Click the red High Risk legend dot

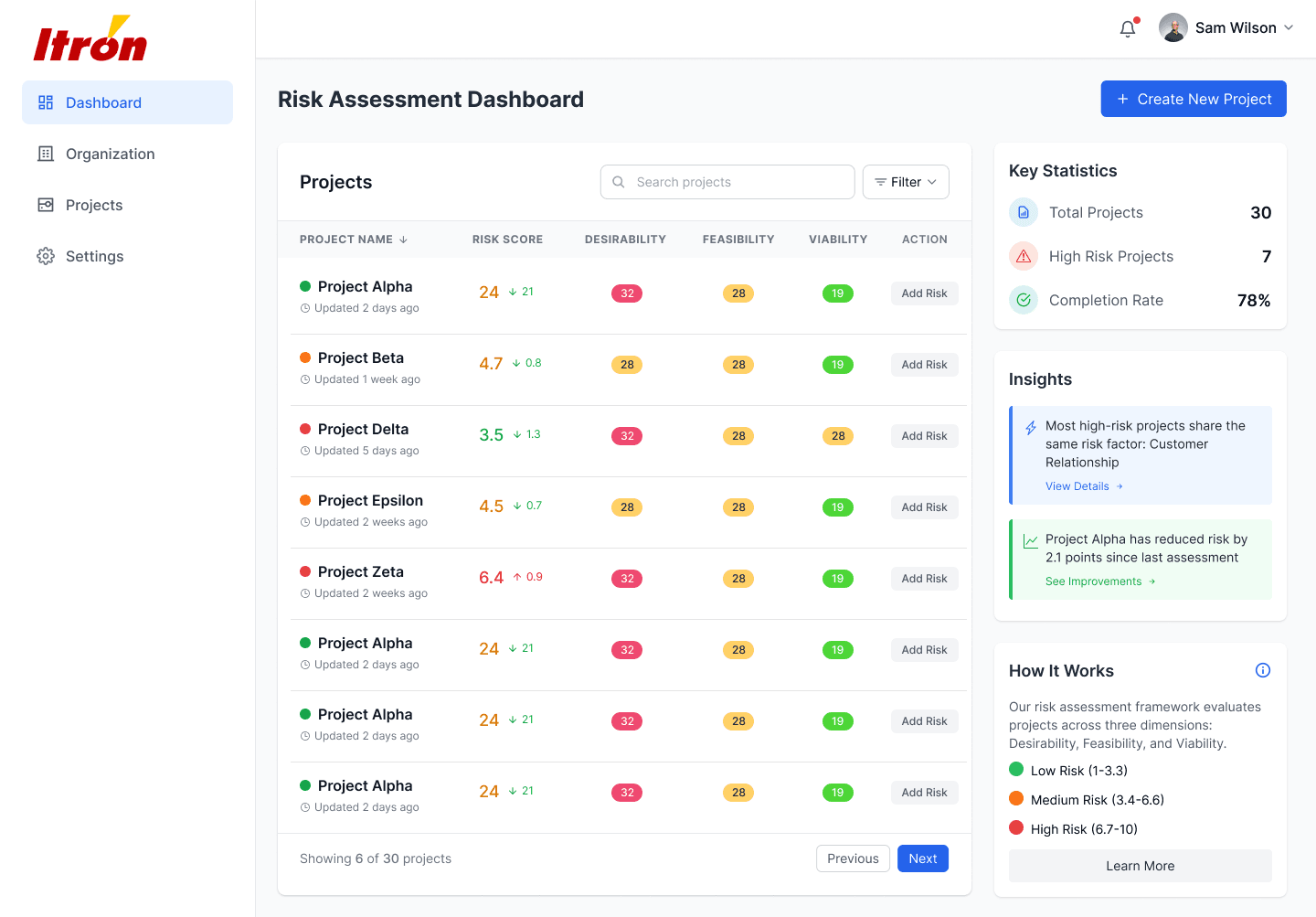[x=1016, y=827]
